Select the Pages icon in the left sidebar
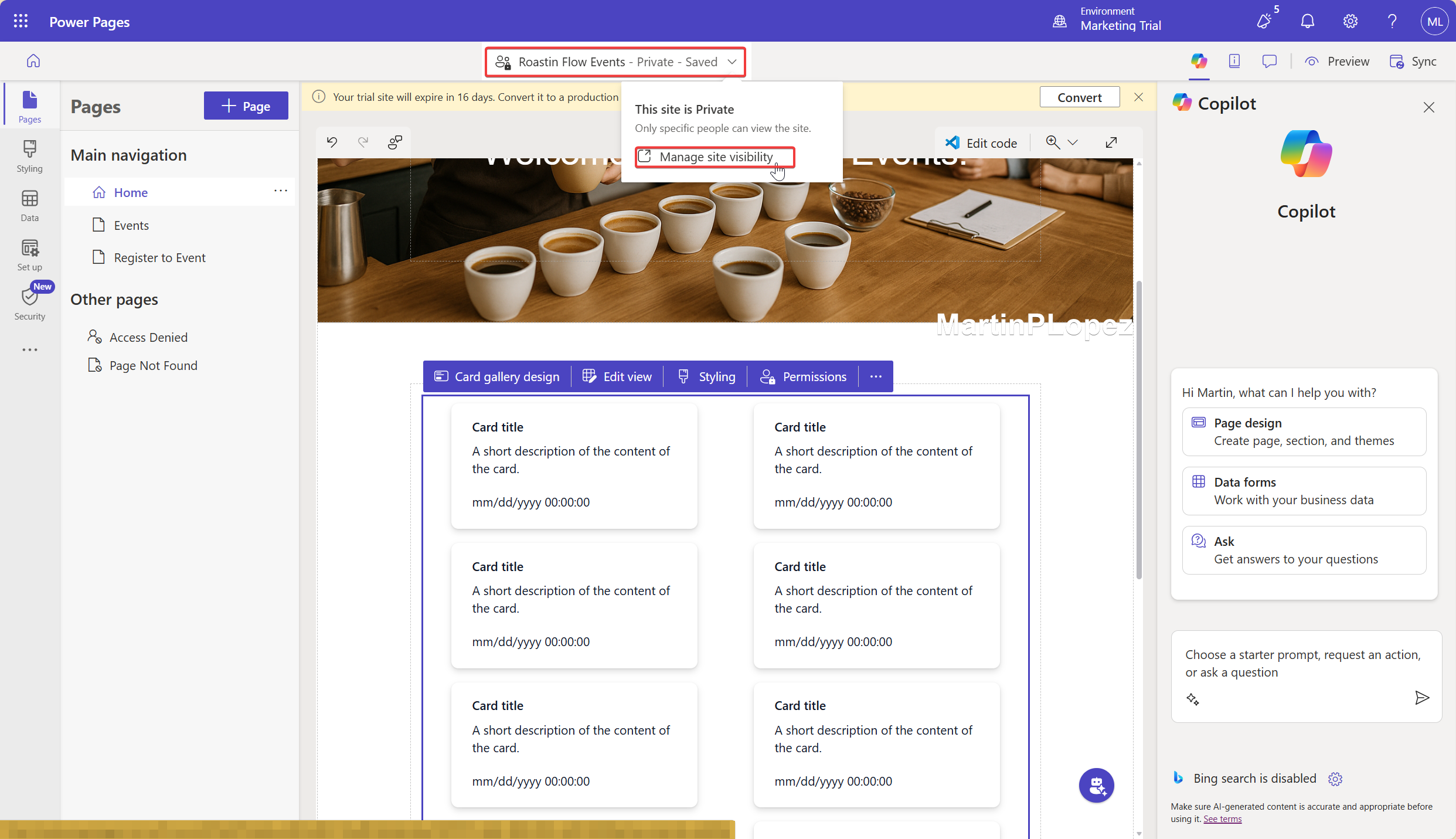The width and height of the screenshot is (1456, 839). [29, 104]
